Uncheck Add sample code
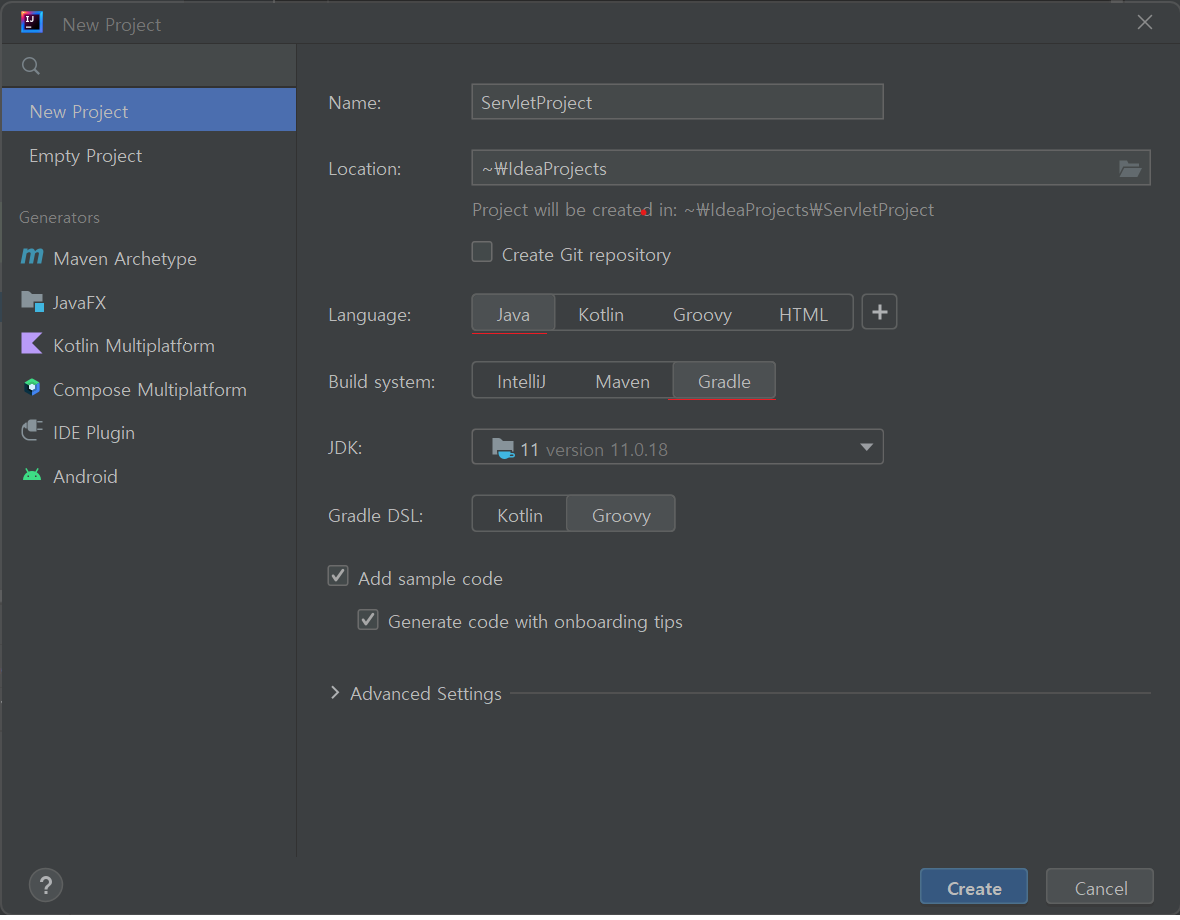This screenshot has height=920, width=1180. [x=338, y=576]
